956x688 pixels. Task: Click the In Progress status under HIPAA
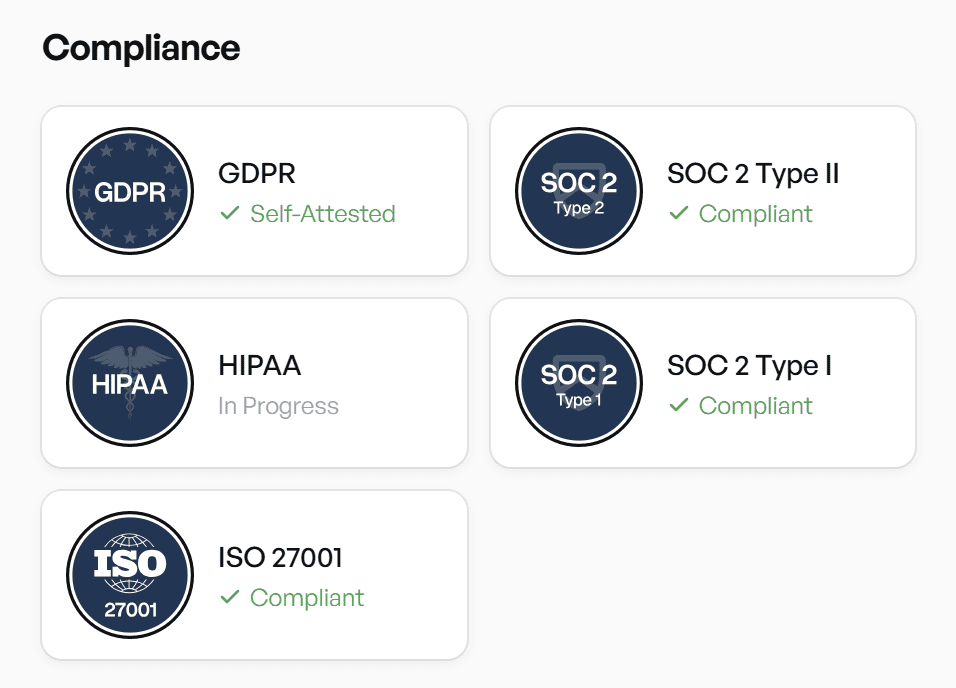click(279, 407)
